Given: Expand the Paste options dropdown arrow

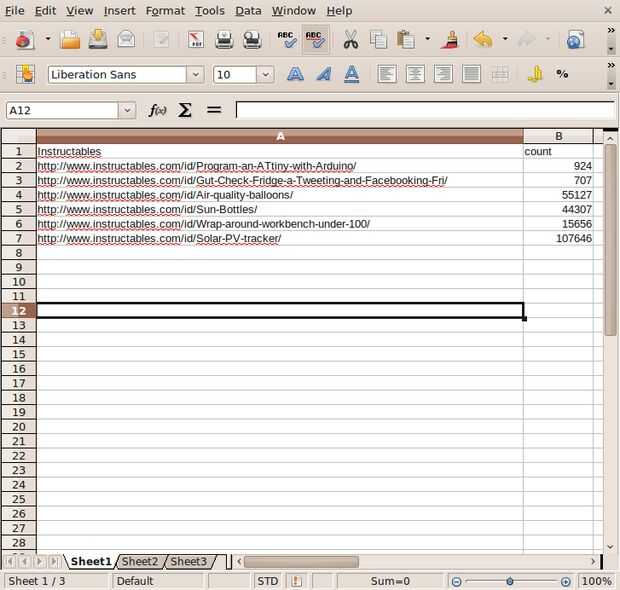Looking at the screenshot, I should (x=427, y=39).
